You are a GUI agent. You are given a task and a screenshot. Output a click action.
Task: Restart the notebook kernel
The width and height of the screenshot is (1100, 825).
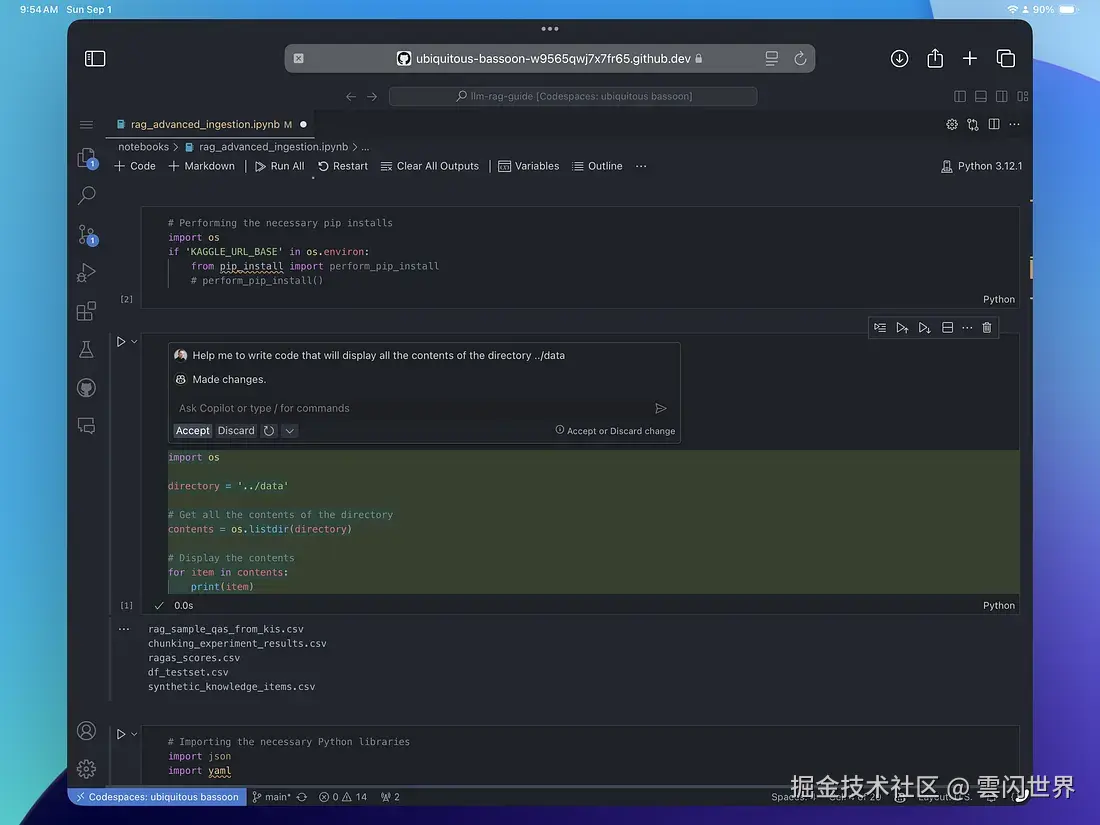[x=343, y=166]
